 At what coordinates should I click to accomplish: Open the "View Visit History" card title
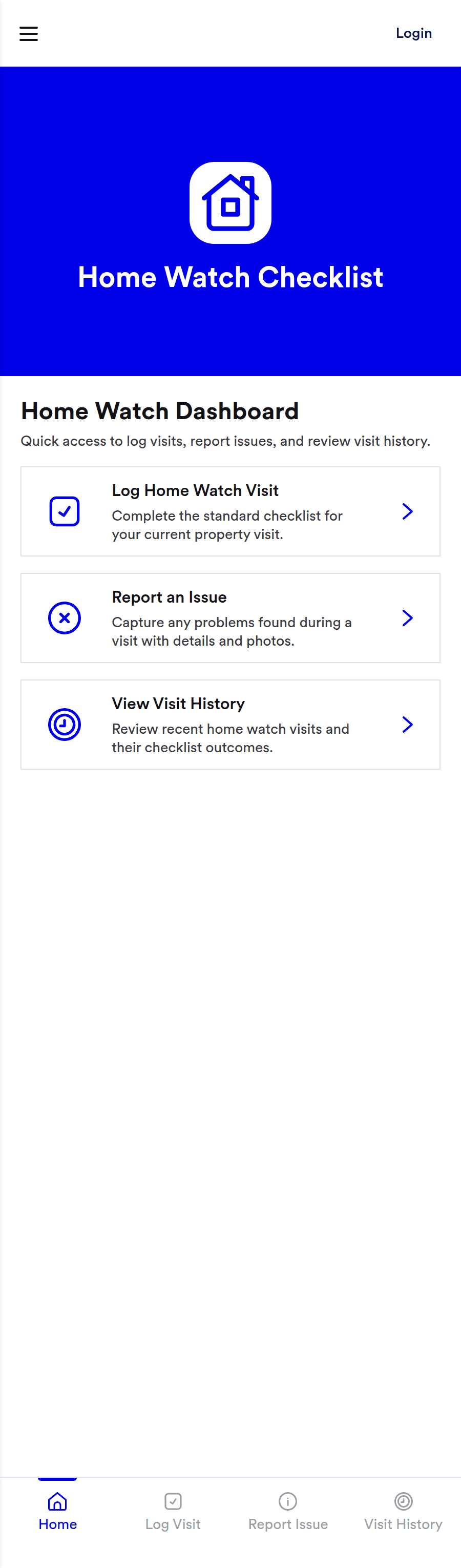point(178,704)
